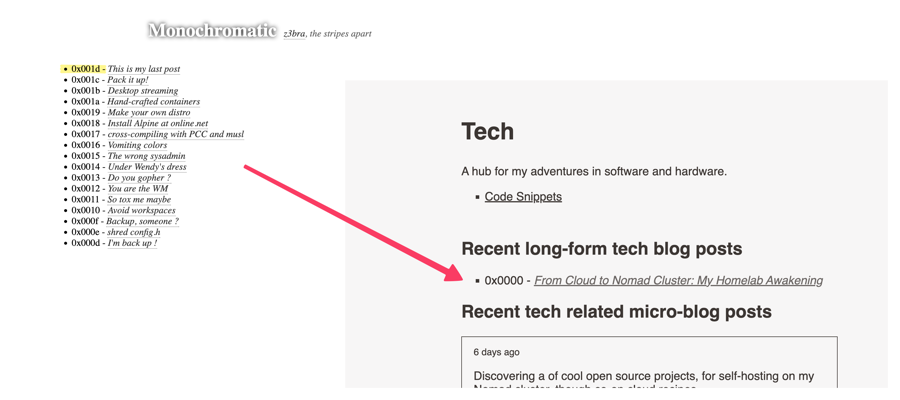900x400 pixels.
Task: Click the 'z3bra' author link in header
Action: 294,34
